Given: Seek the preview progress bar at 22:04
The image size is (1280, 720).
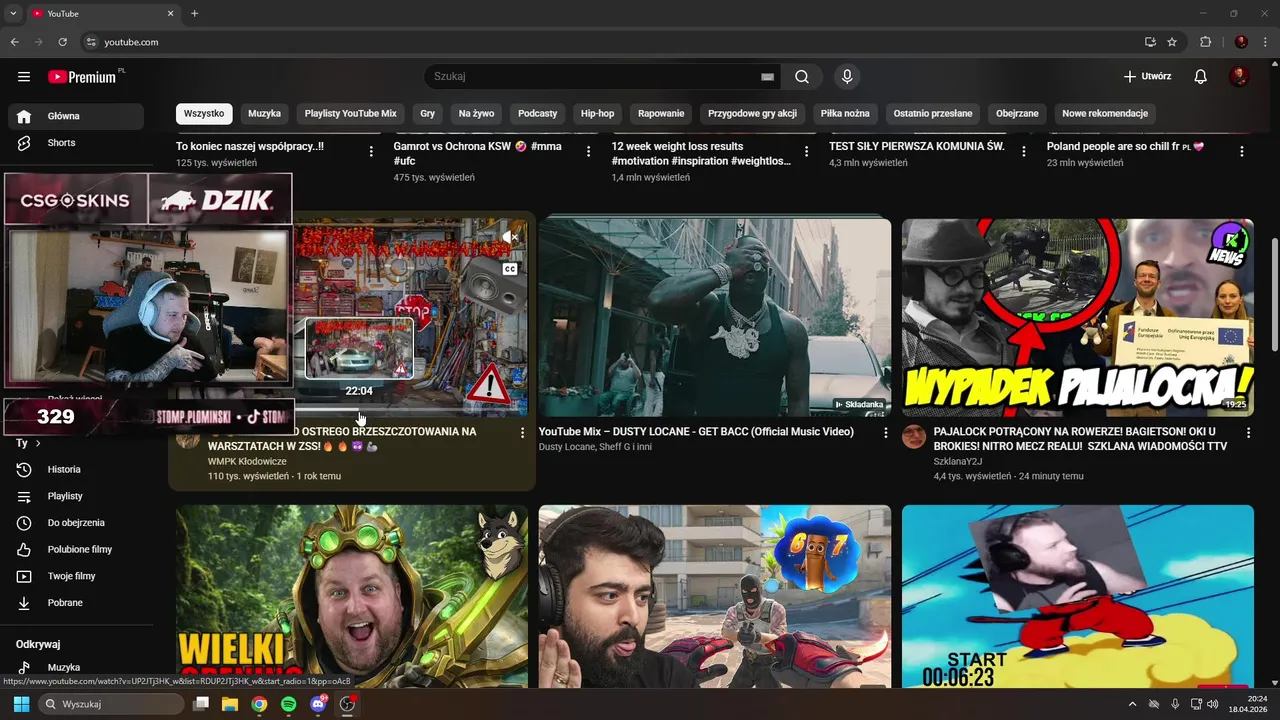Looking at the screenshot, I should pos(360,413).
